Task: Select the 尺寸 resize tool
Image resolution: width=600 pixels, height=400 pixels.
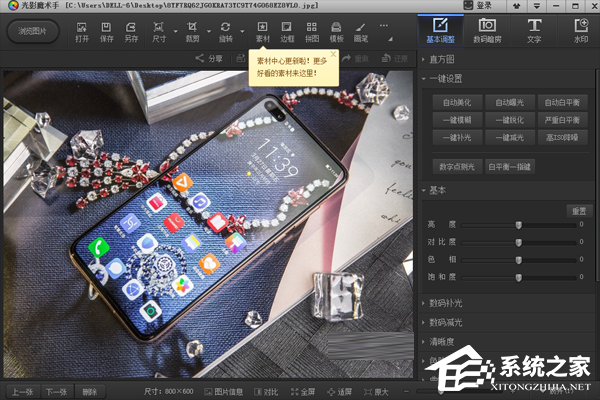Action: click(158, 32)
